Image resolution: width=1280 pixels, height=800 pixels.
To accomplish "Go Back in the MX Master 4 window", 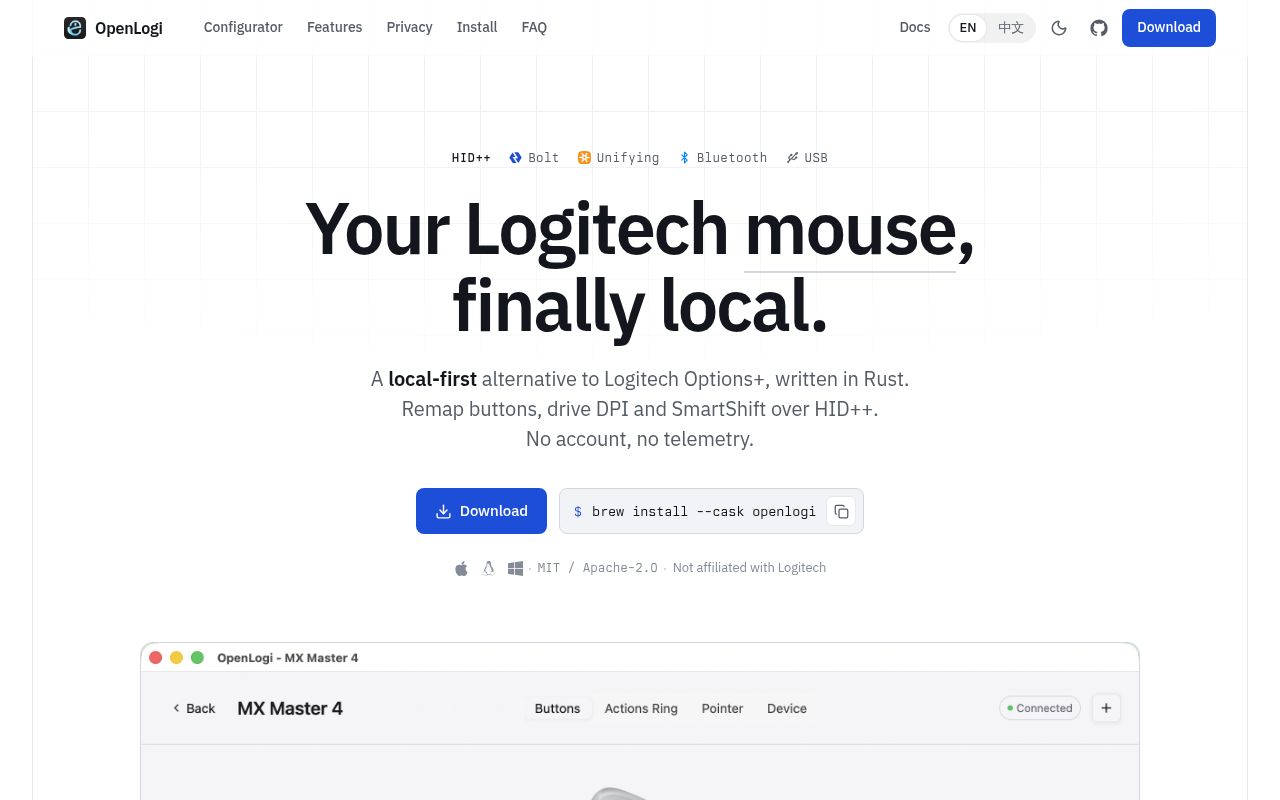I will [194, 708].
